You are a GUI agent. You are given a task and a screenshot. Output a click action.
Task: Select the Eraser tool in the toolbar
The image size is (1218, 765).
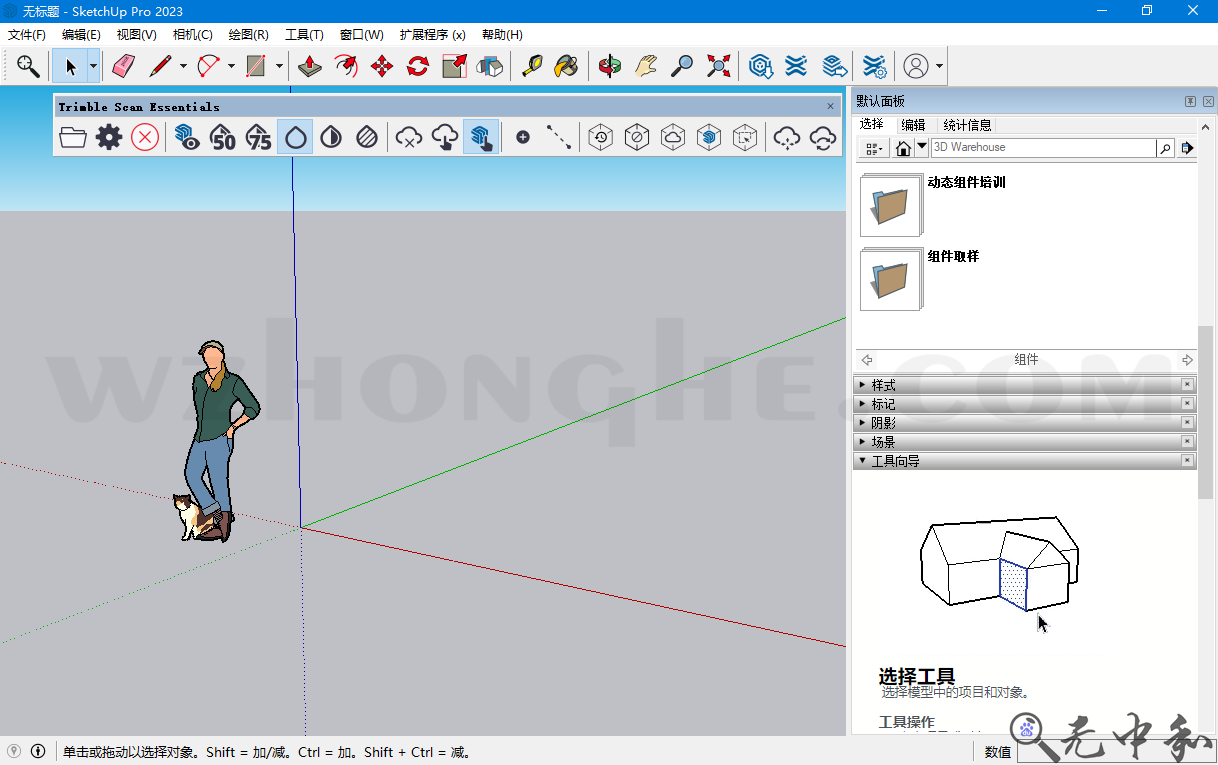(123, 66)
